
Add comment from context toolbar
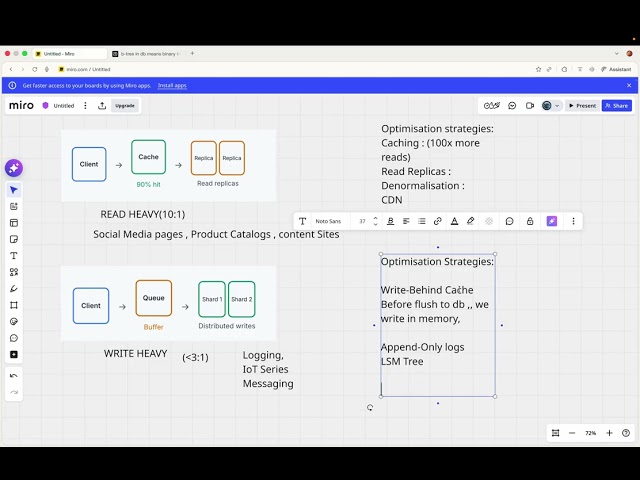(x=509, y=221)
